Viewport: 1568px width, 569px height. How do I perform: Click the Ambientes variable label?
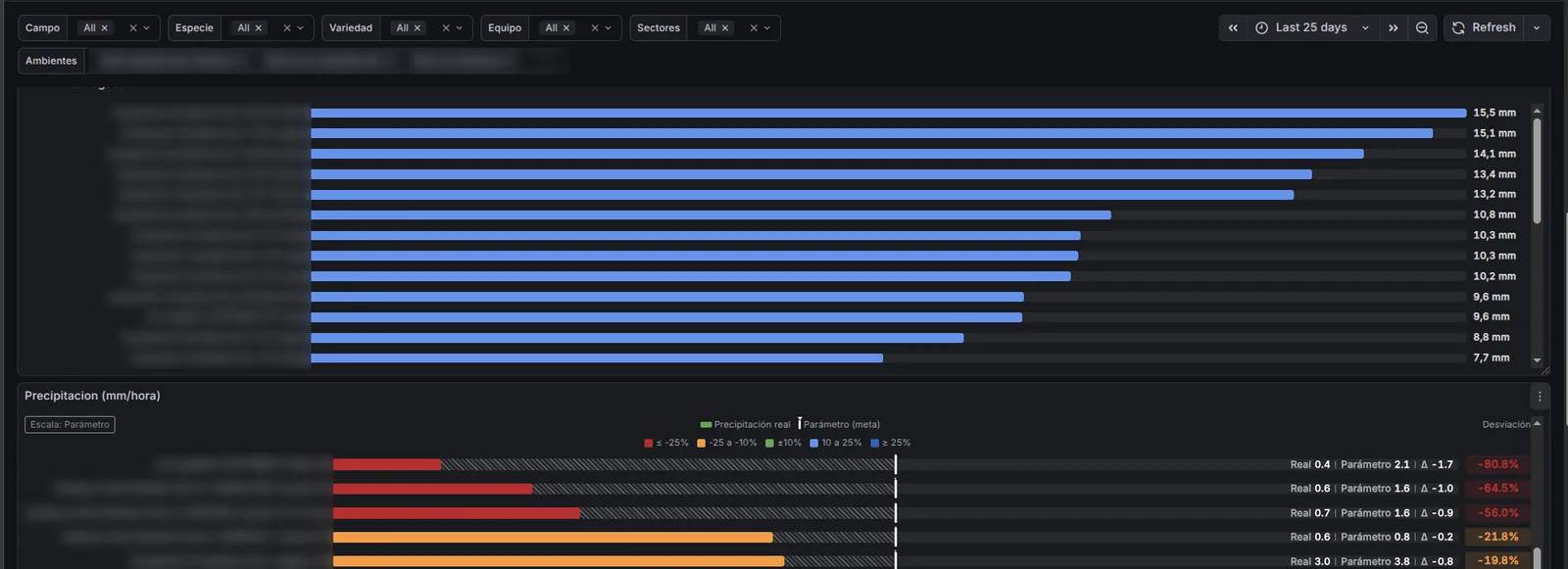click(51, 61)
